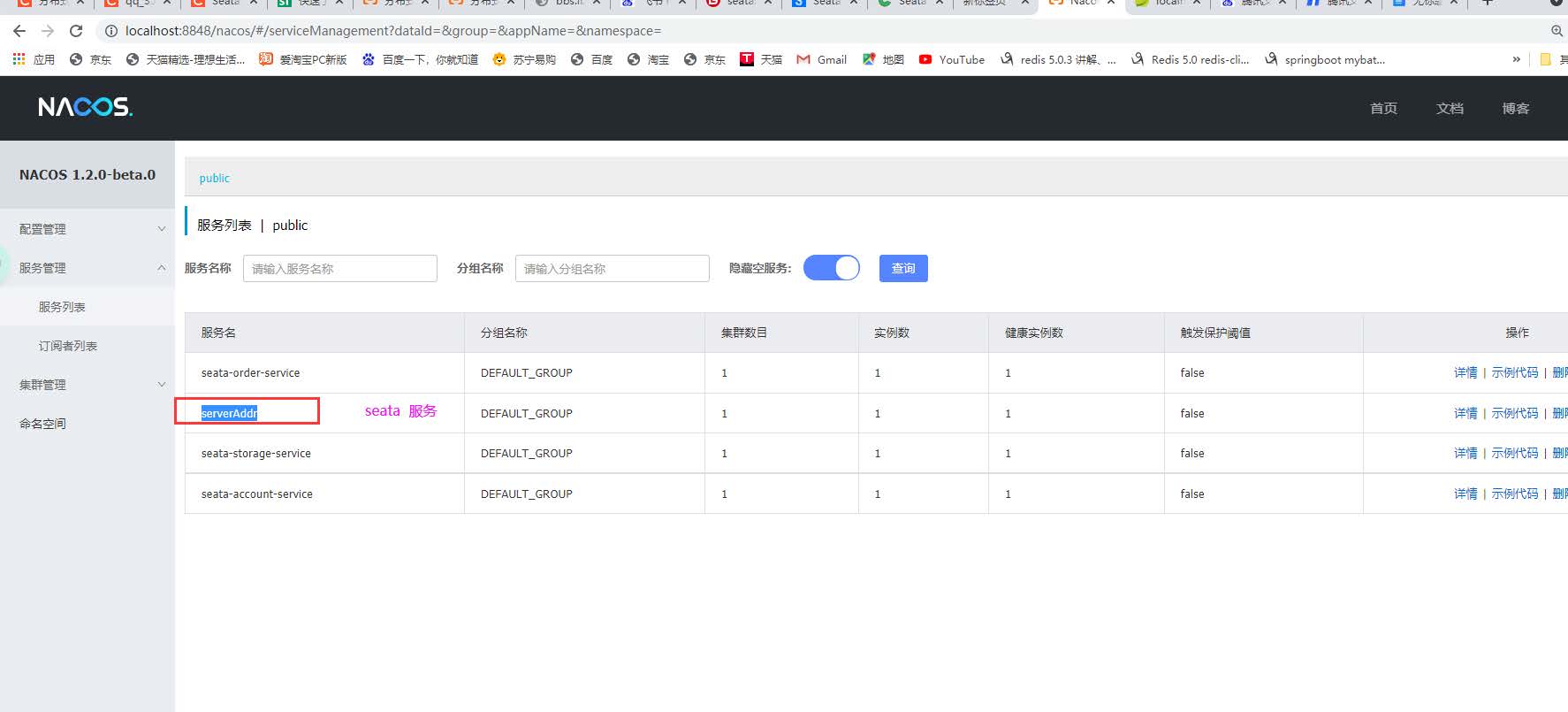Select 订阅者列表 in the sidebar
This screenshot has height=712, width=1568.
click(x=68, y=346)
